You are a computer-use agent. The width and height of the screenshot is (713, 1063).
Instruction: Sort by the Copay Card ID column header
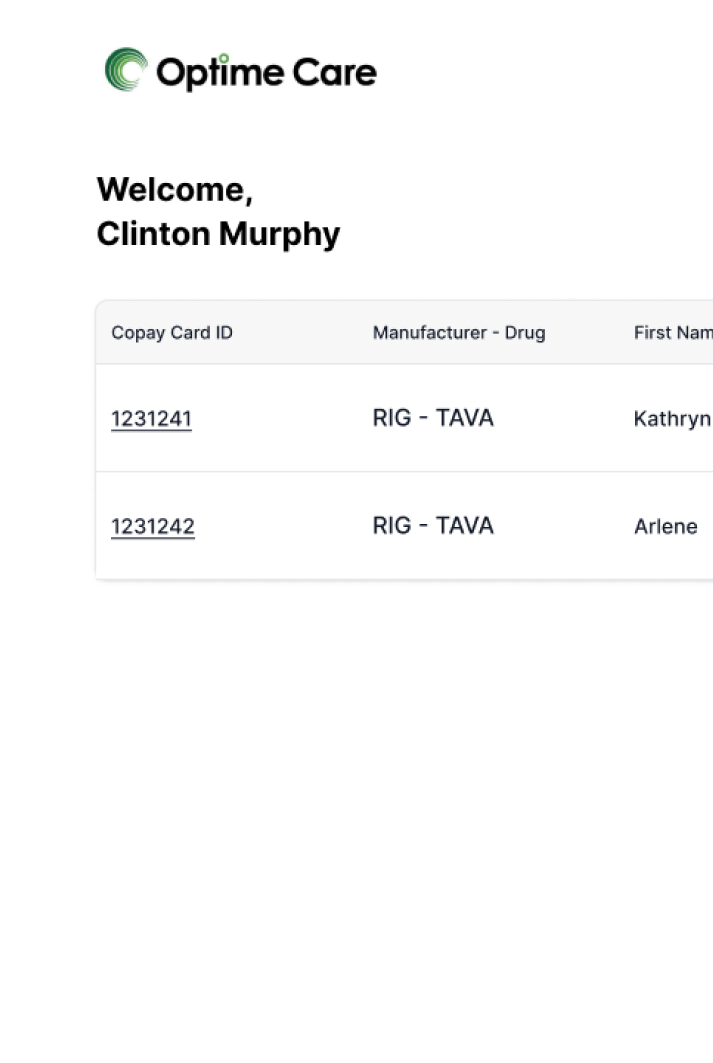(172, 333)
